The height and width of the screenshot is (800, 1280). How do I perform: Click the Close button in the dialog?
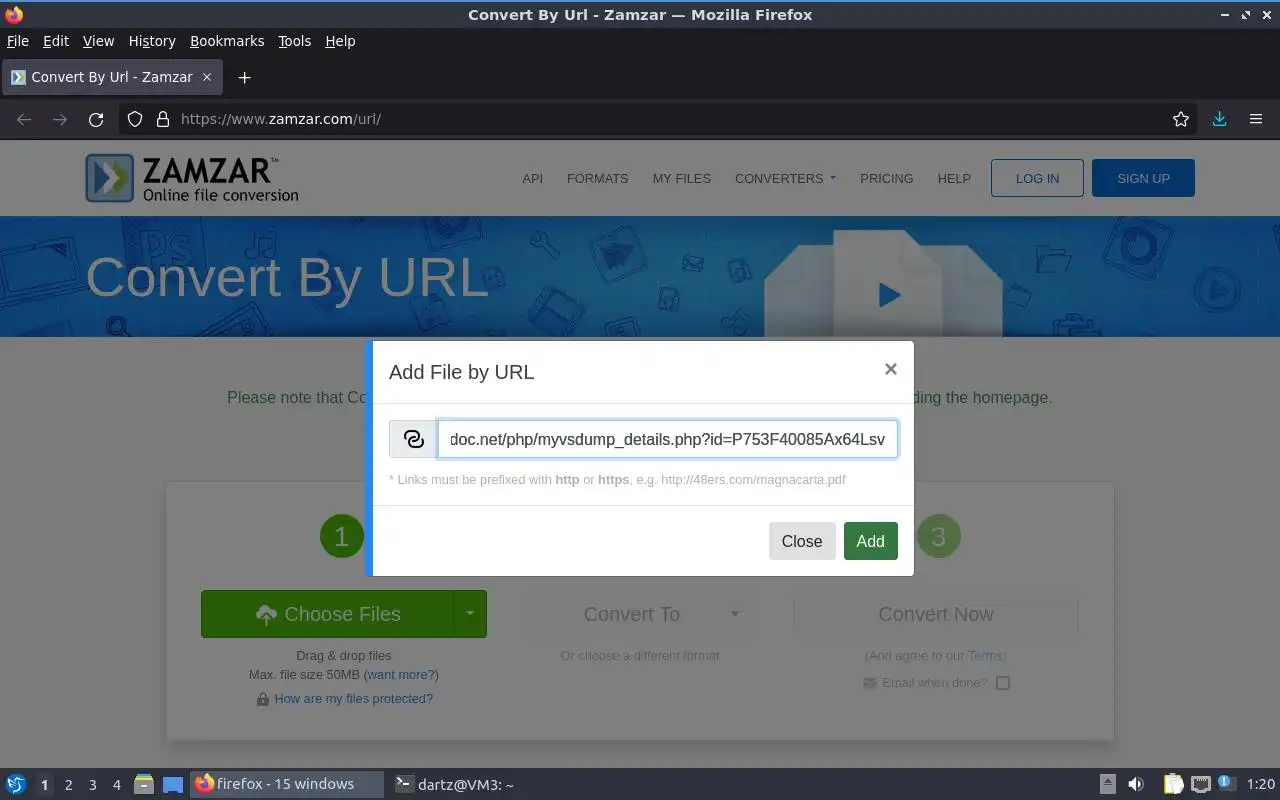tap(802, 541)
